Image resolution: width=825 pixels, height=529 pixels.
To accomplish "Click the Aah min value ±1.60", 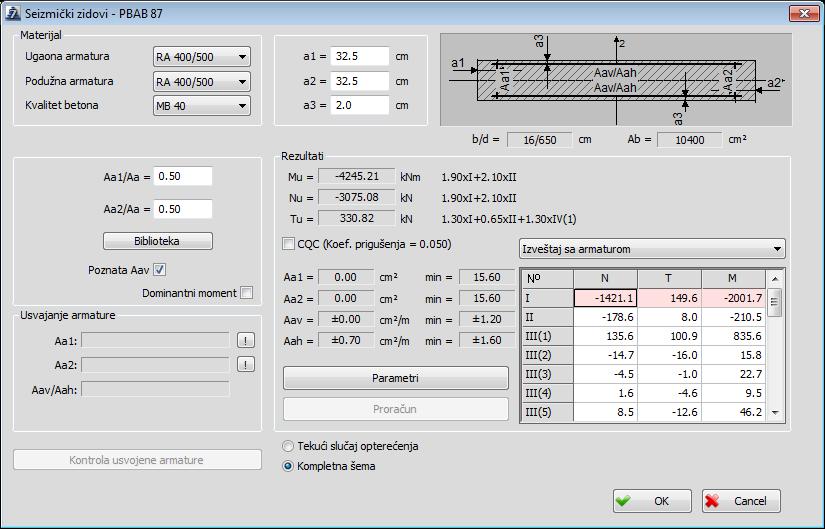I will coord(486,341).
